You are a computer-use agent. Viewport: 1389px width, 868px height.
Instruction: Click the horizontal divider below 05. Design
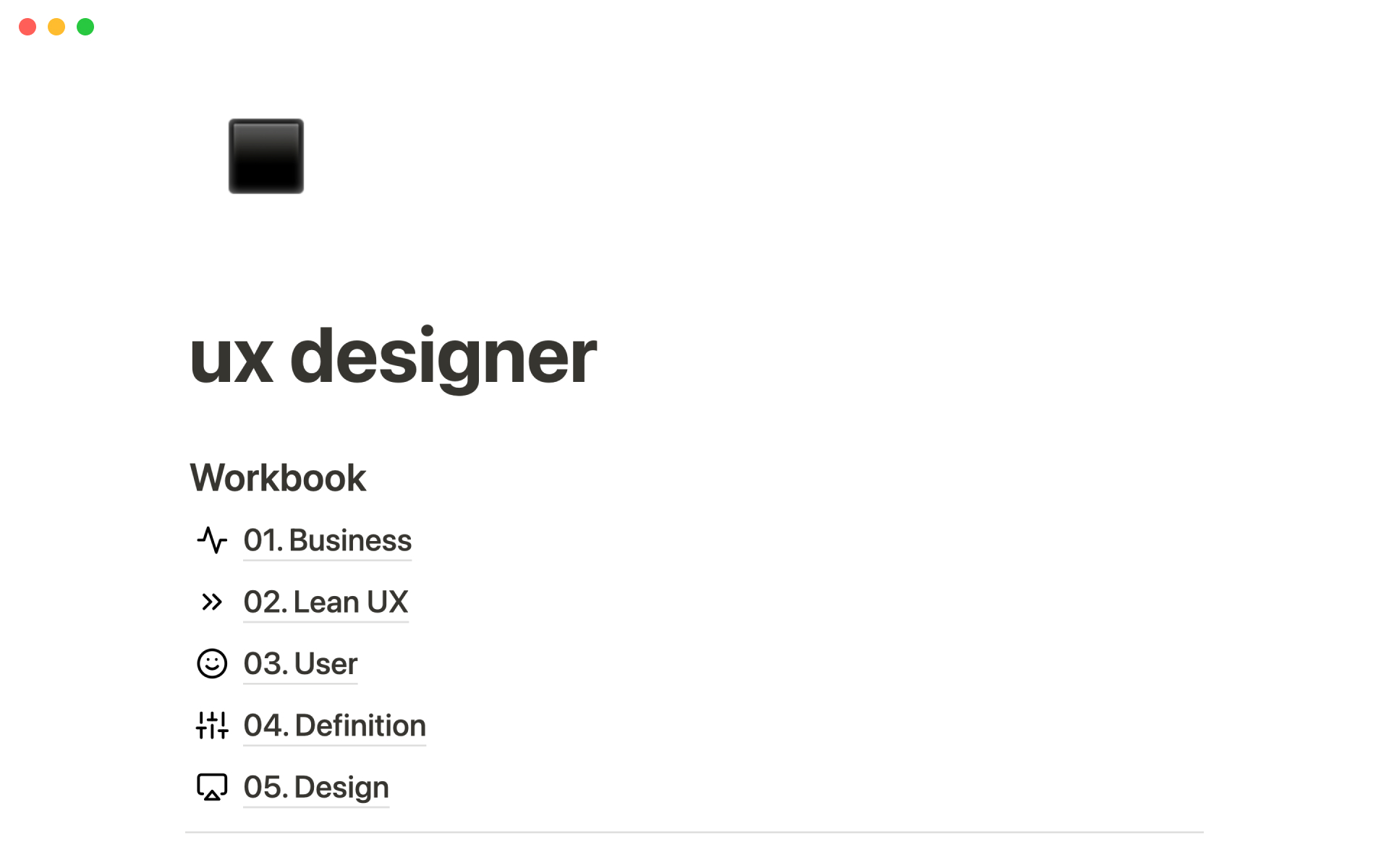pos(694,832)
